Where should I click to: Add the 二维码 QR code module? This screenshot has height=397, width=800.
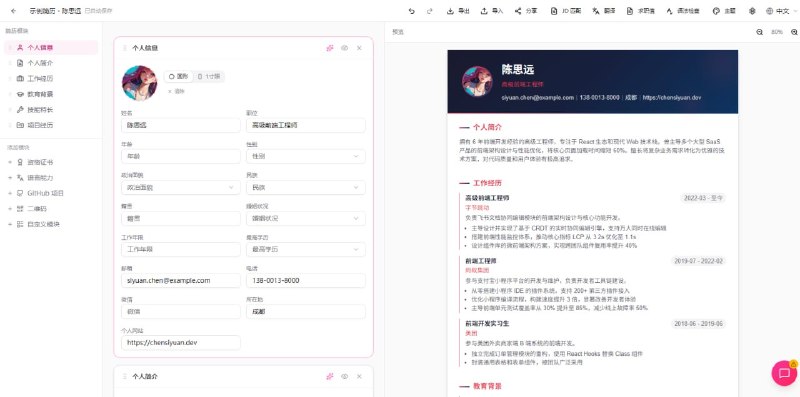(x=51, y=209)
